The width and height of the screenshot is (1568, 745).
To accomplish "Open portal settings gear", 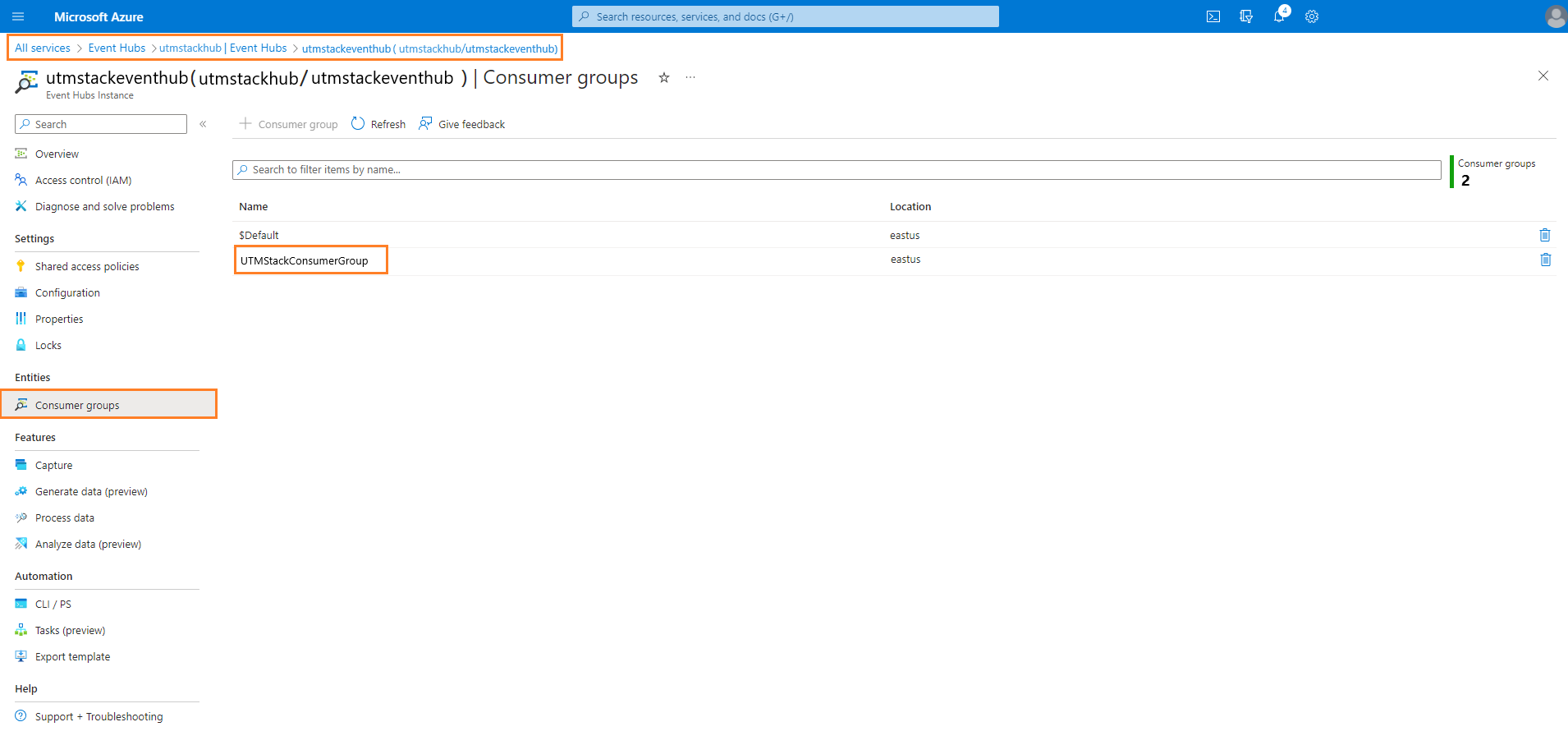I will 1312,16.
